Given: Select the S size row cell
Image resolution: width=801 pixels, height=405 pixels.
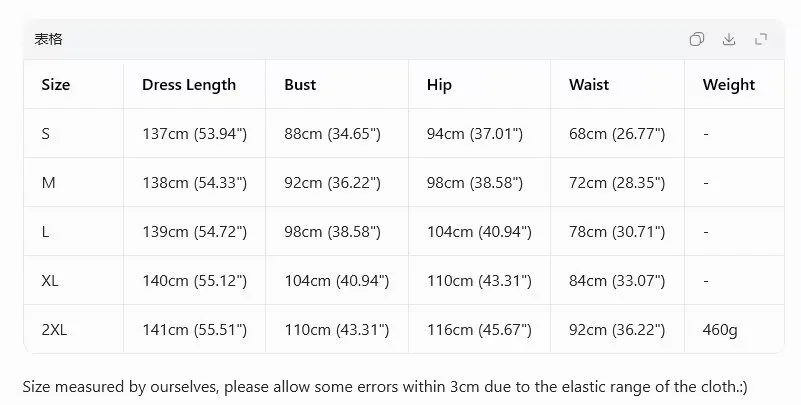Looking at the screenshot, I should click(45, 134).
